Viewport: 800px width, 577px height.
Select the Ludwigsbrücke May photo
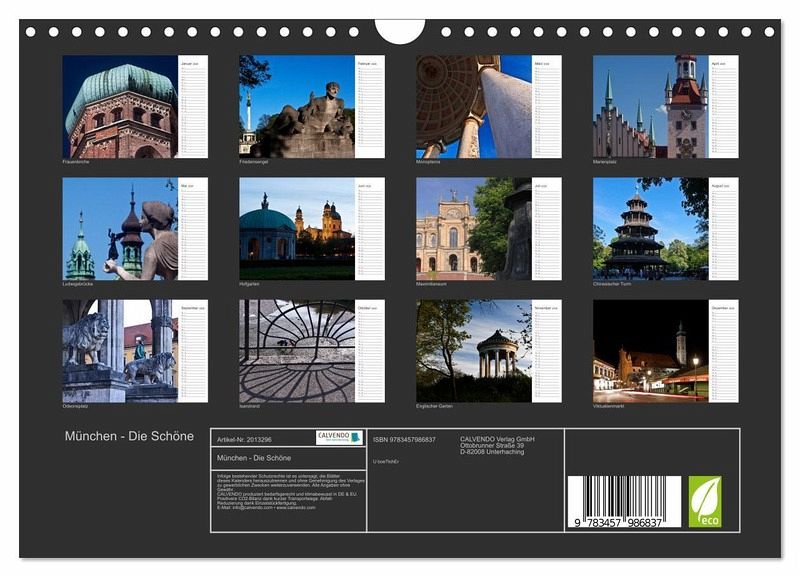click(x=120, y=229)
